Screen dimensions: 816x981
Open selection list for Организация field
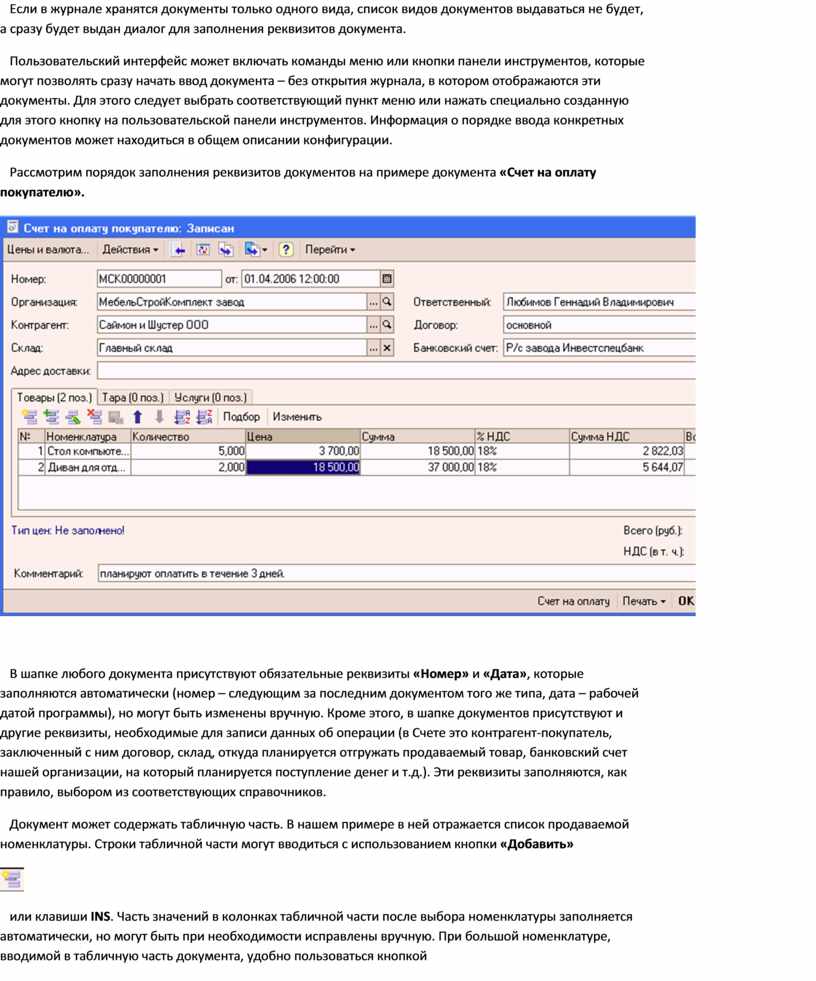pyautogui.click(x=374, y=302)
